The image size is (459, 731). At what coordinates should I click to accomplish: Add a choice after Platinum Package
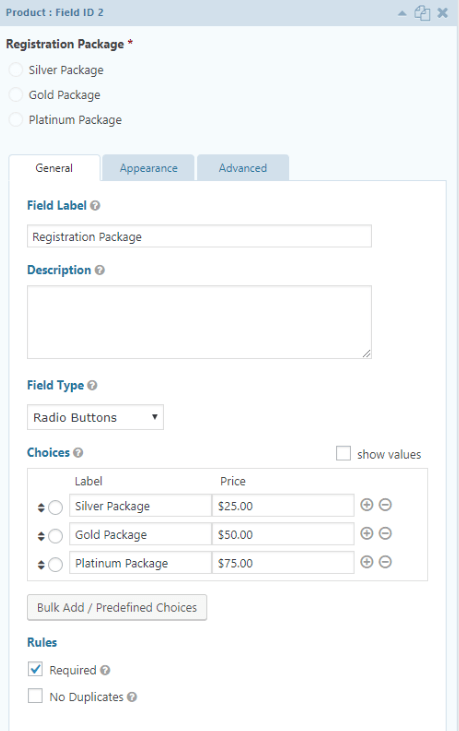point(367,562)
